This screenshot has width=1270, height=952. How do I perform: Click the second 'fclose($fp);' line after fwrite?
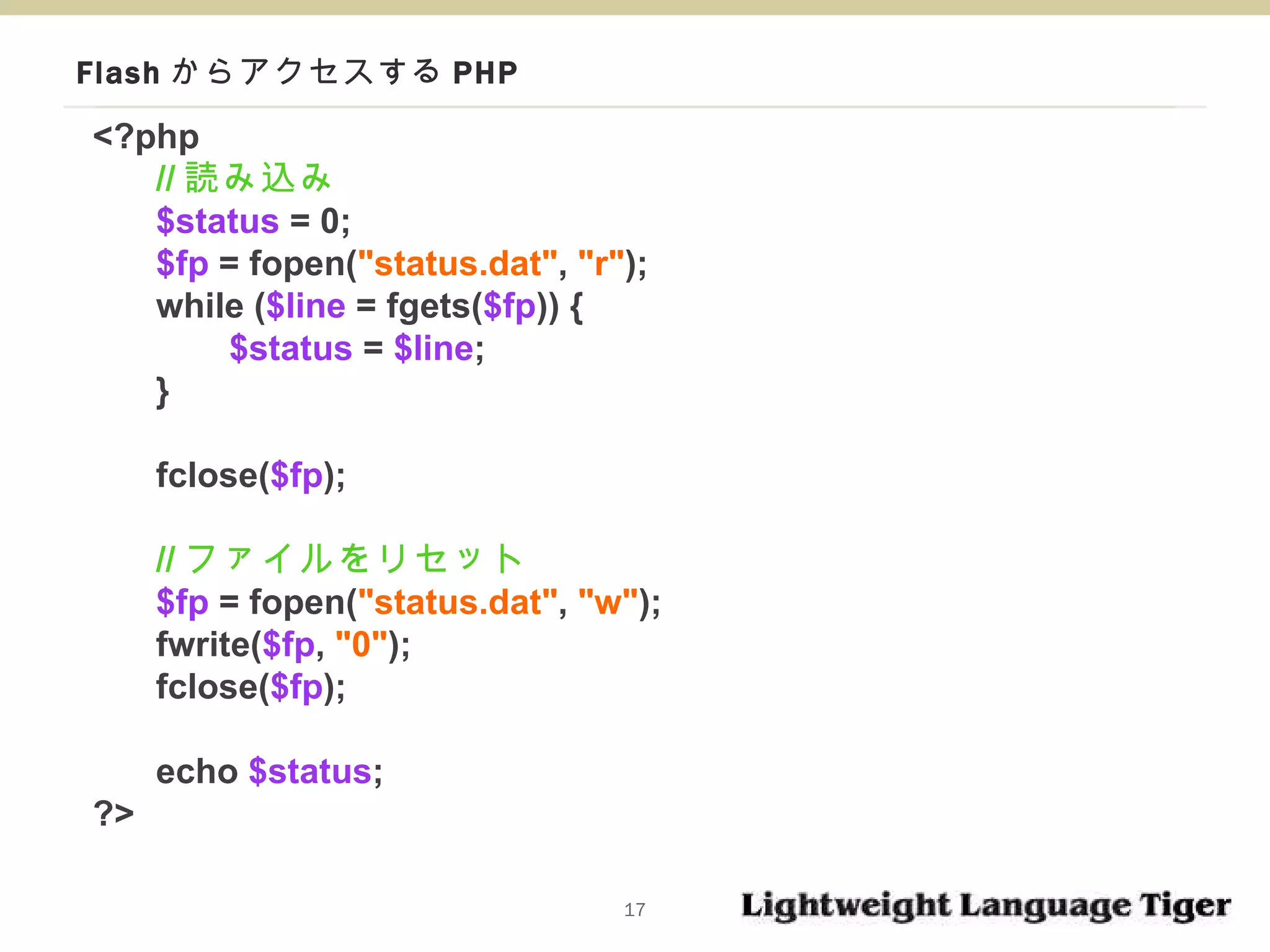251,687
